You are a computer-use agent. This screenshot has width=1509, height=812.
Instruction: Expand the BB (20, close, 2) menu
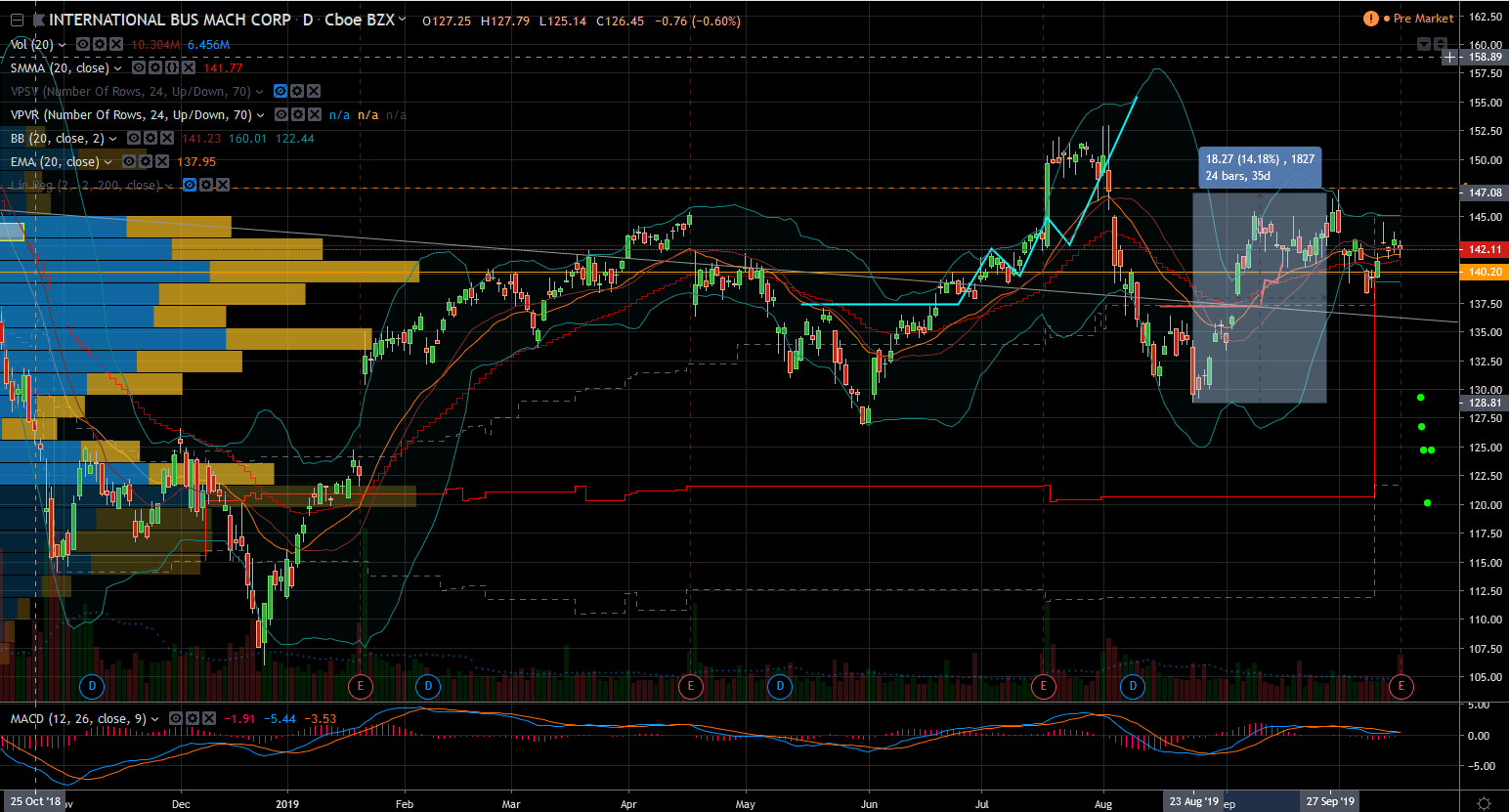tap(113, 139)
